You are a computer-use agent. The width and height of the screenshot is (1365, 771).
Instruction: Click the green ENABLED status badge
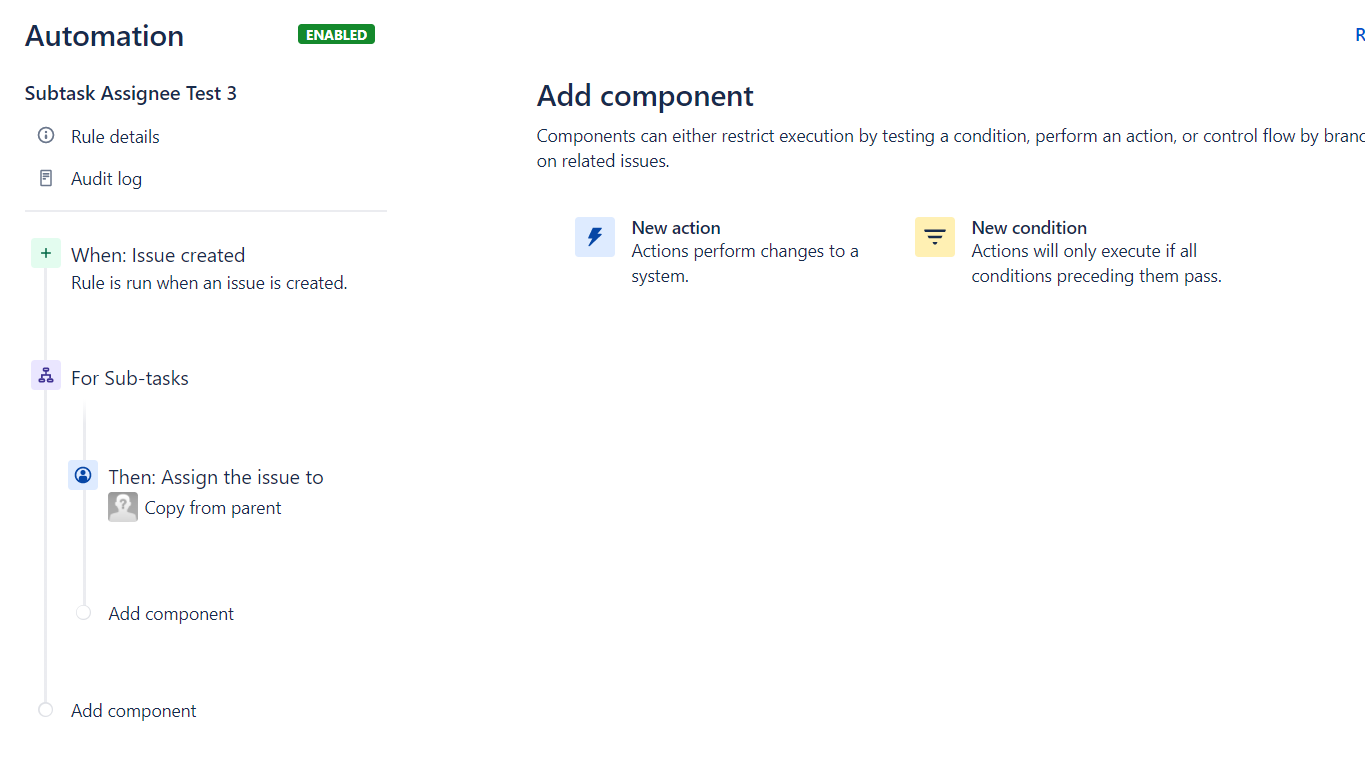click(x=336, y=35)
